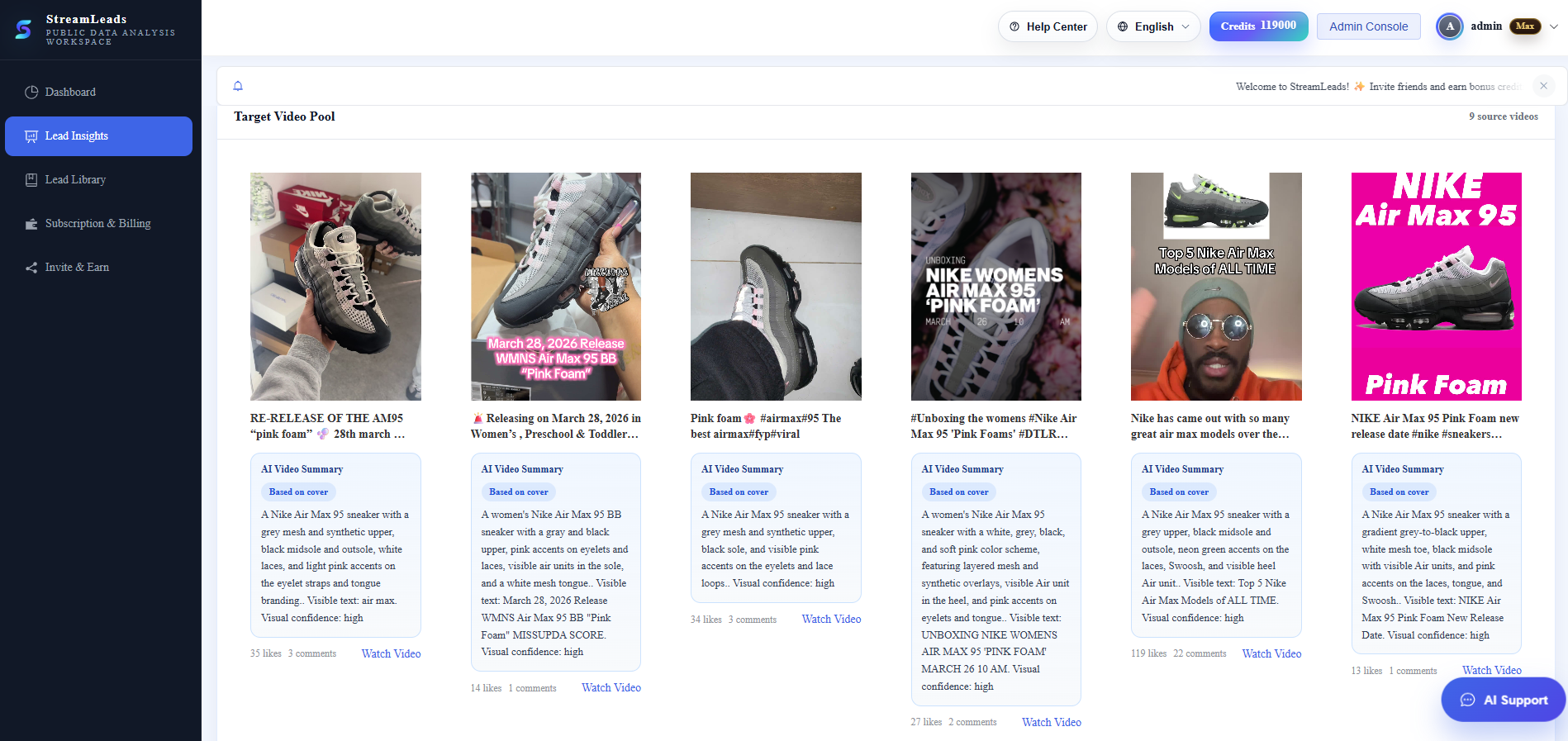This screenshot has height=741, width=1568.
Task: Click the admin avatar icon
Action: 1449,26
